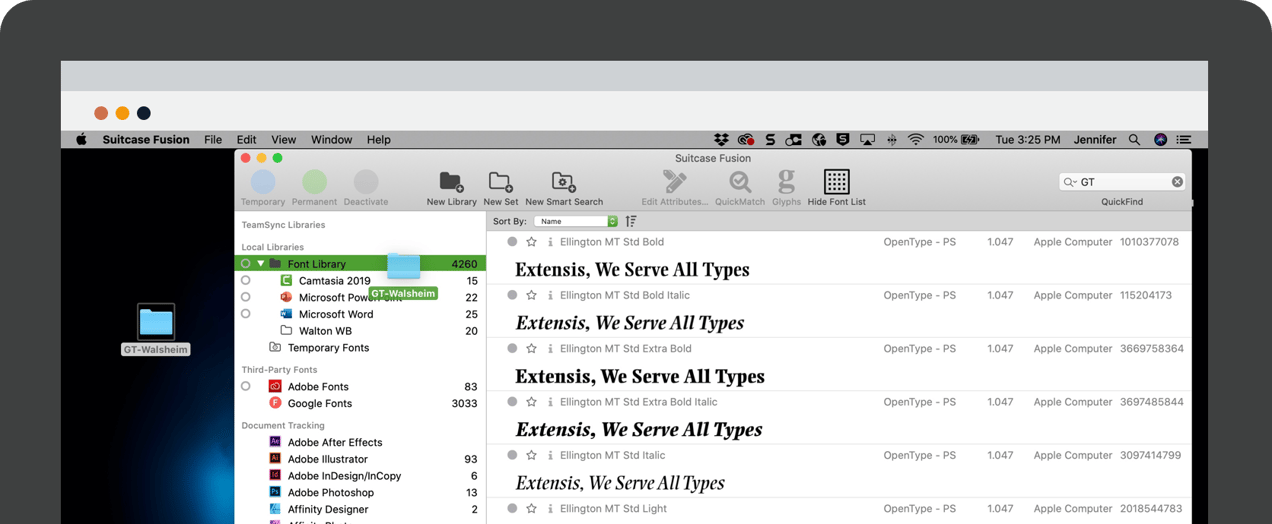Click the Hide Font List icon

pyautogui.click(x=836, y=182)
